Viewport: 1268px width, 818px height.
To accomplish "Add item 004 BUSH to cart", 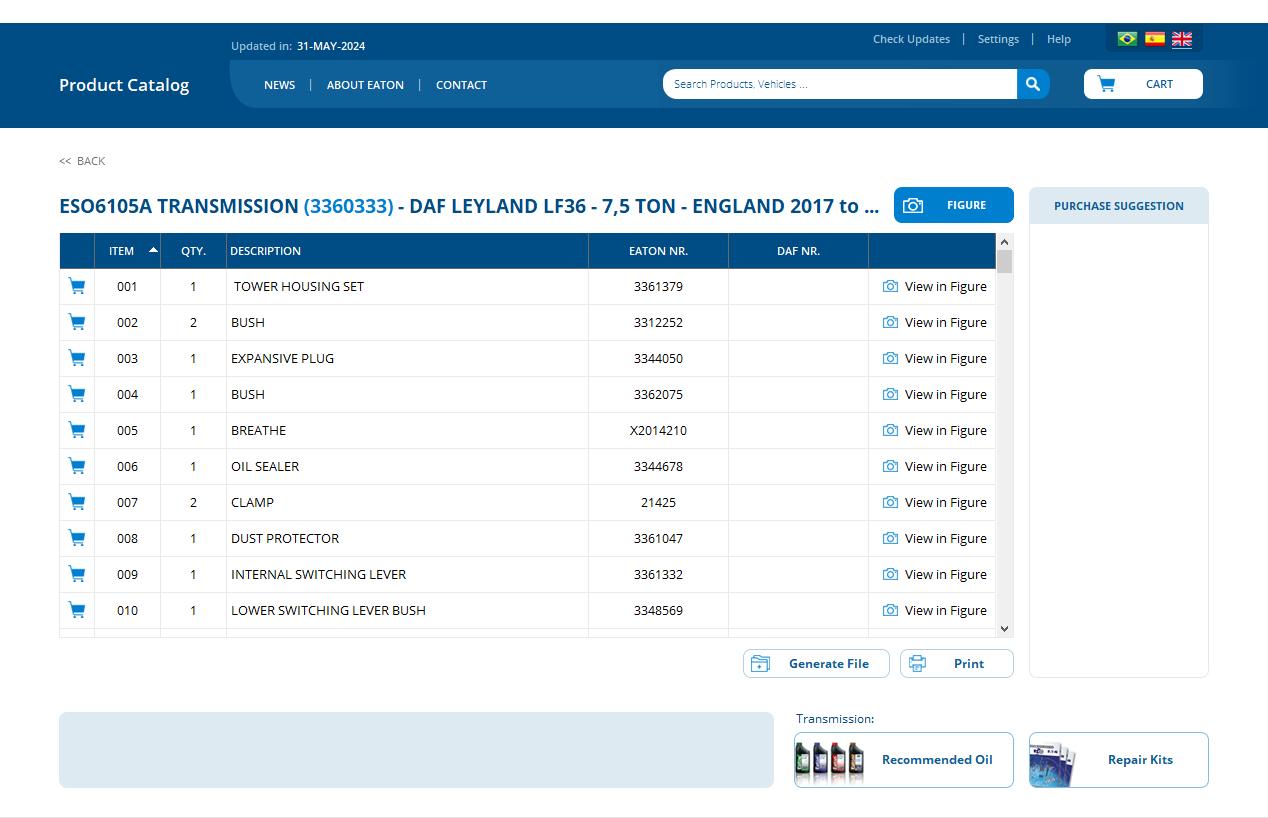I will point(77,394).
